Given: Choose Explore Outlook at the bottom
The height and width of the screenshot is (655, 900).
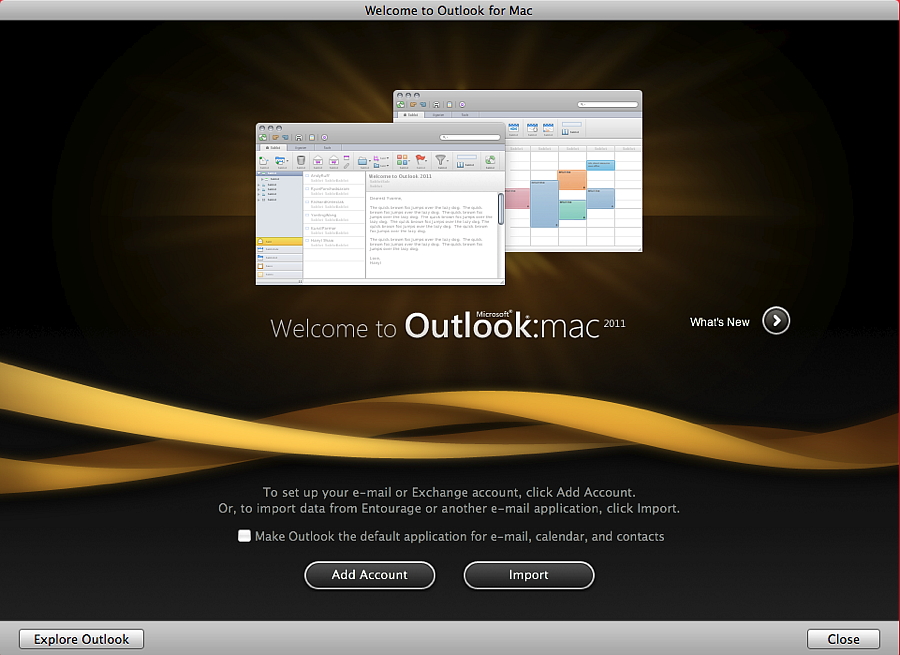Looking at the screenshot, I should tap(82, 639).
